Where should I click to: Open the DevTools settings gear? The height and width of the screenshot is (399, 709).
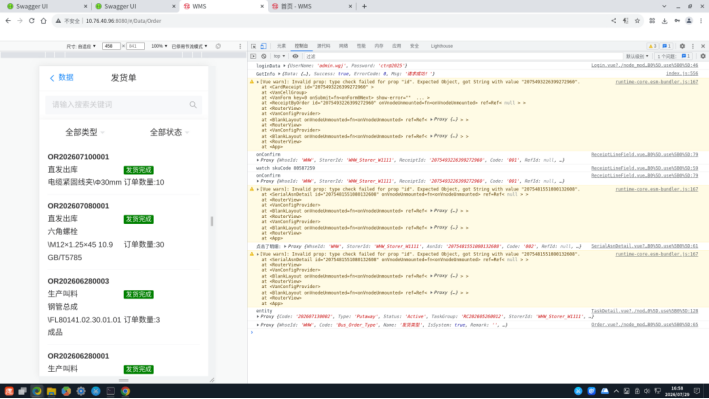click(x=682, y=46)
